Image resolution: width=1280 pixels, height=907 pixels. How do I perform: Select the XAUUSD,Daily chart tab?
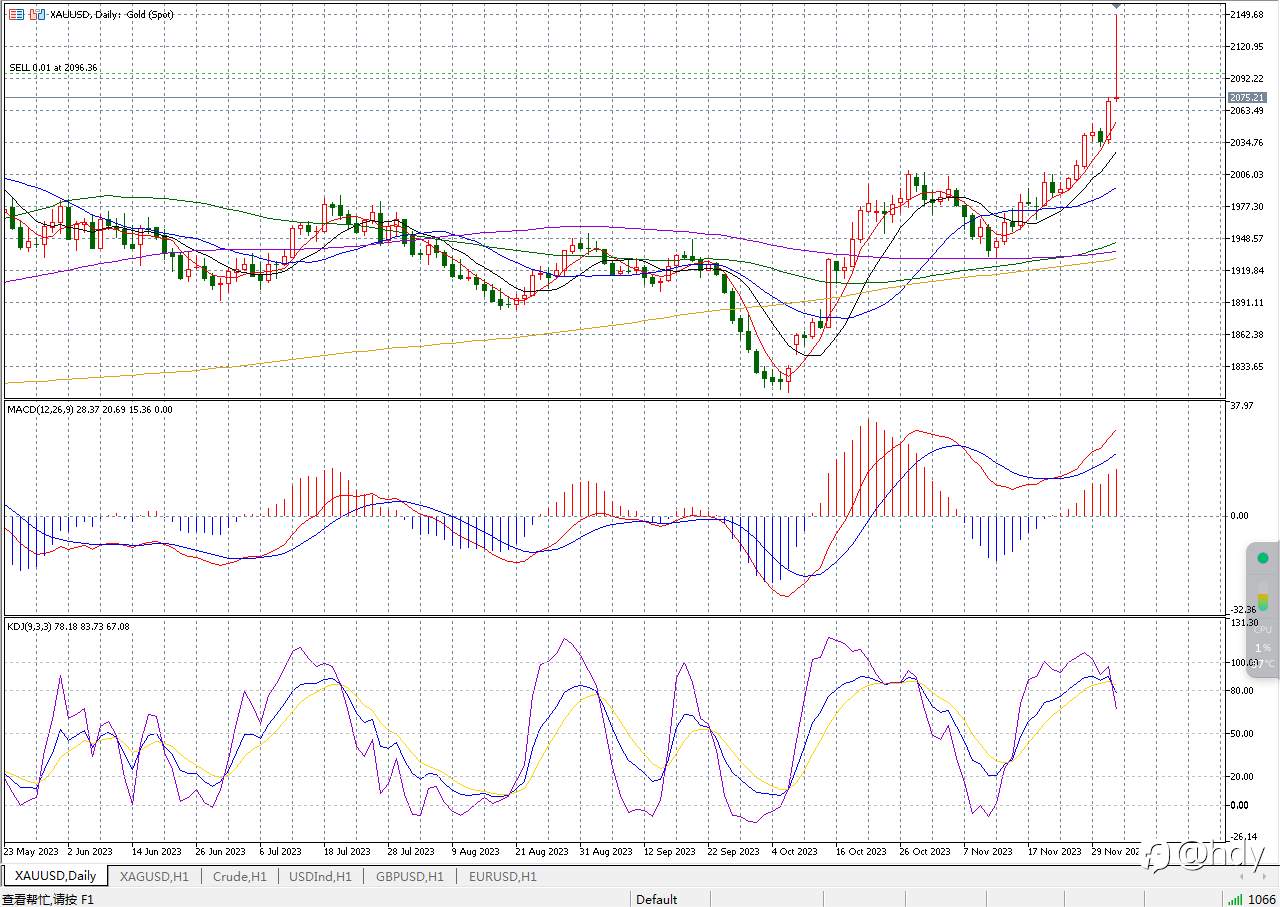pyautogui.click(x=55, y=876)
